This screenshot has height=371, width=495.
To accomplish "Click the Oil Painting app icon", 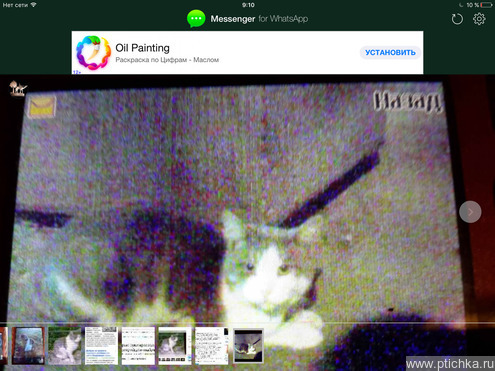I will 93,53.
